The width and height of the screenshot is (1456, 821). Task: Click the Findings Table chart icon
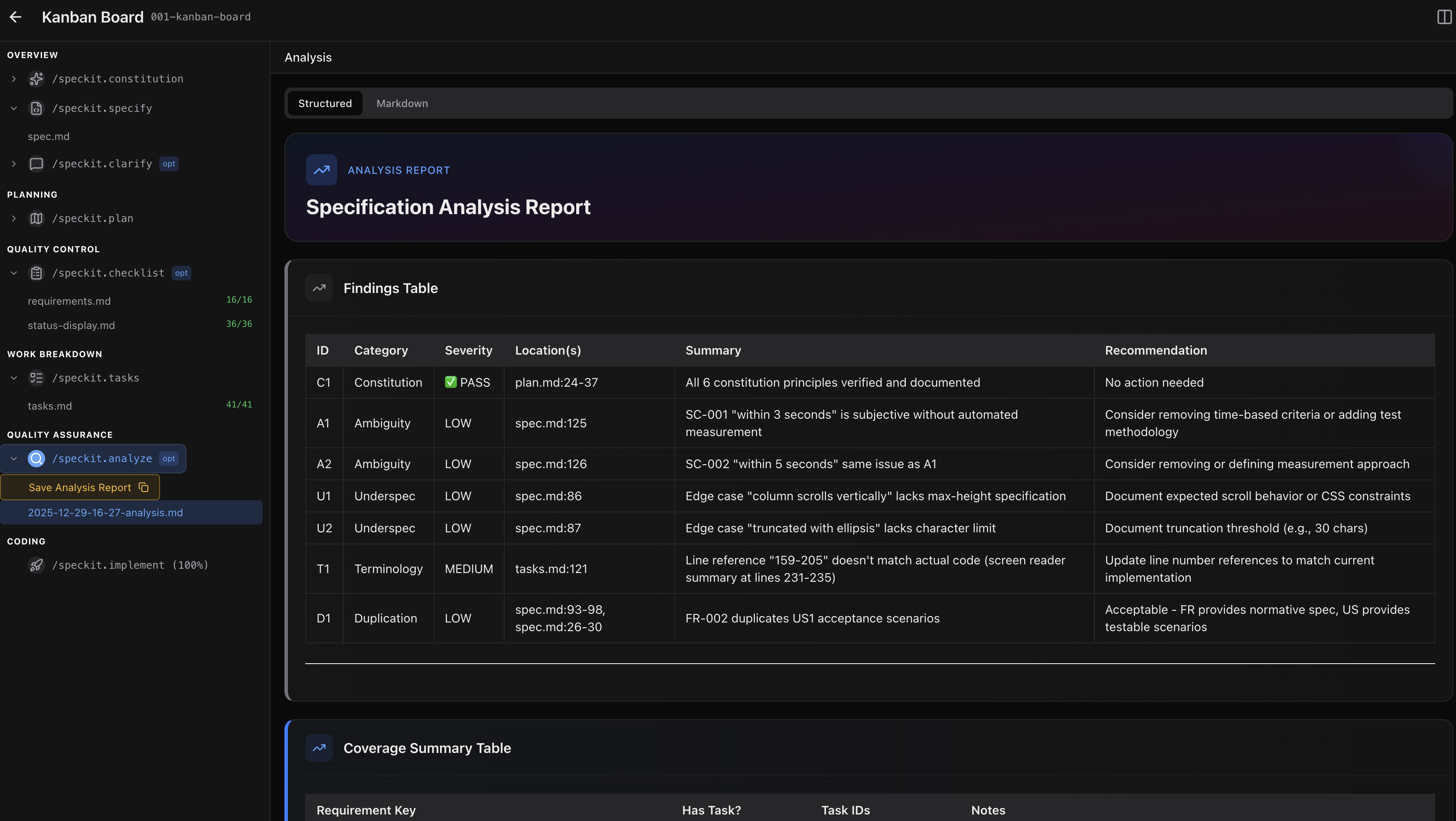[x=319, y=288]
